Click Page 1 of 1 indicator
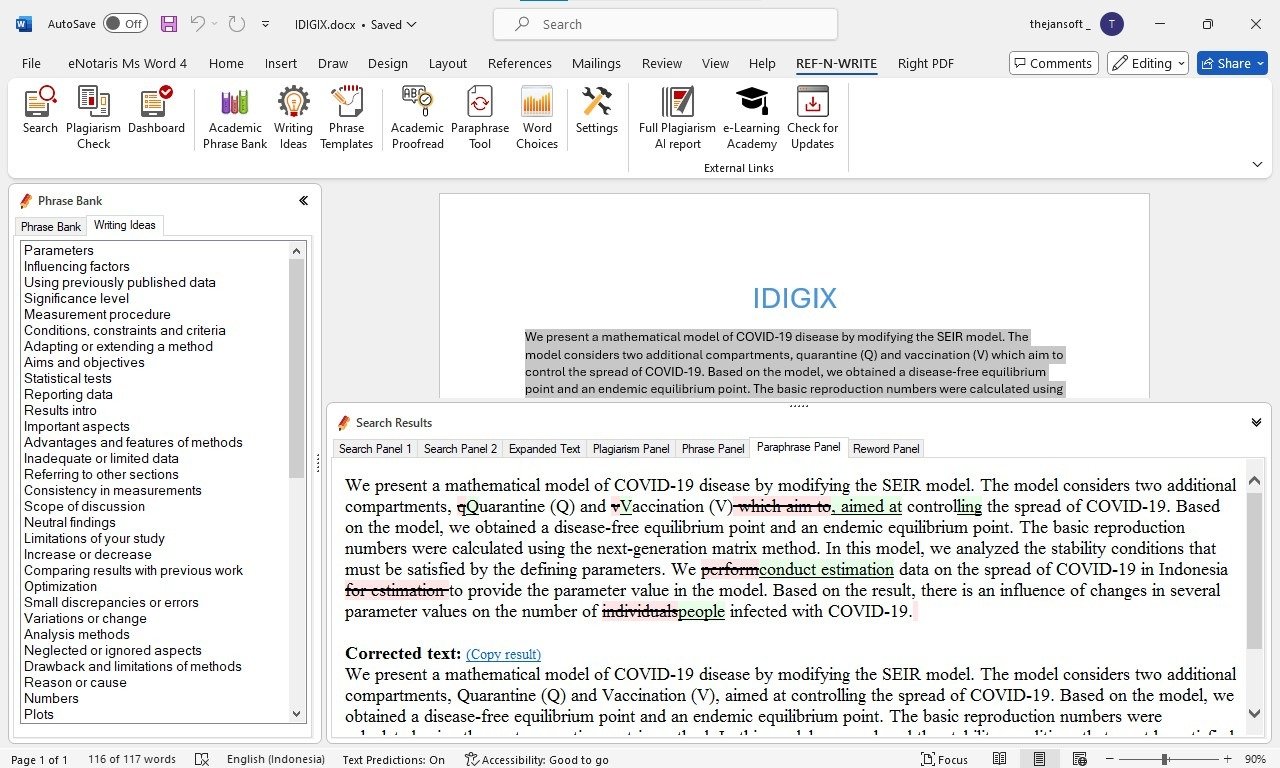This screenshot has height=768, width=1280. 40,759
